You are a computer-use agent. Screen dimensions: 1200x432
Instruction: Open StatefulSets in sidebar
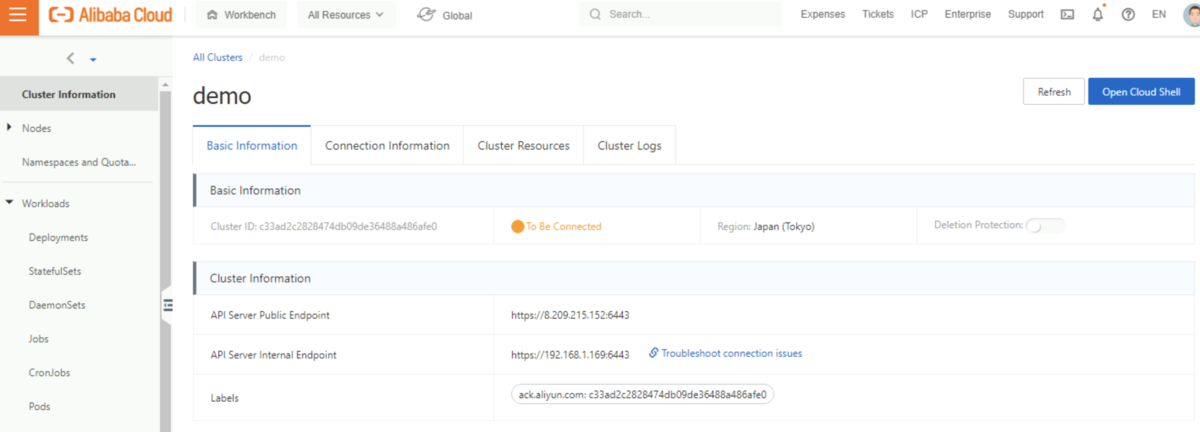[55, 272]
